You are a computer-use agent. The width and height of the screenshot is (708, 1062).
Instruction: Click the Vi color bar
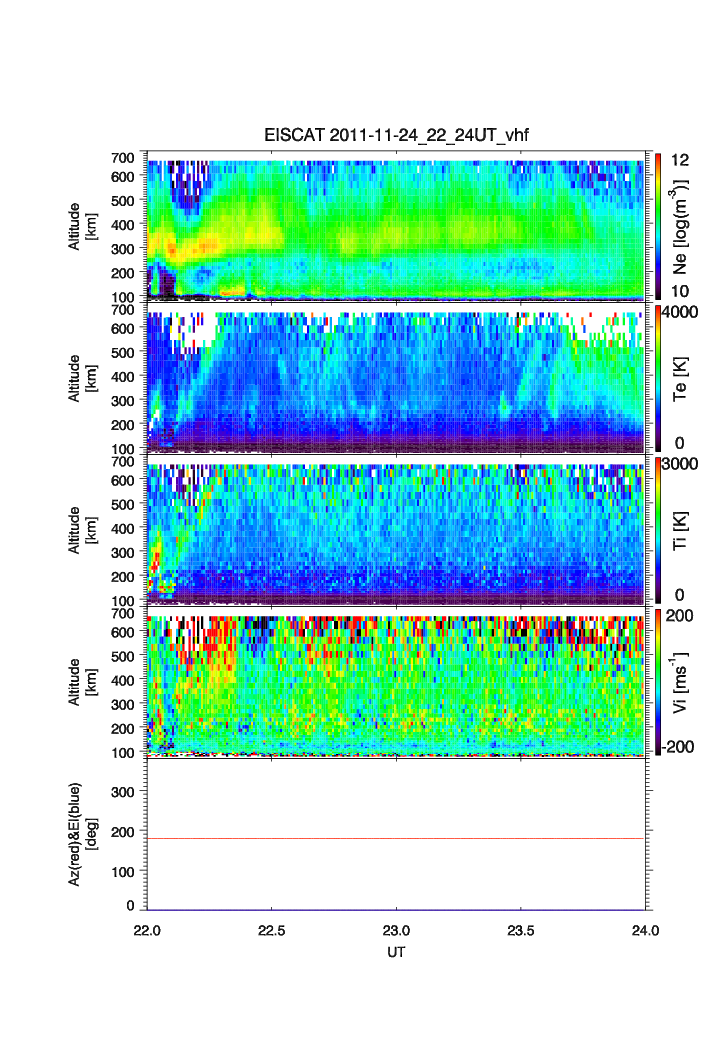coord(658,682)
